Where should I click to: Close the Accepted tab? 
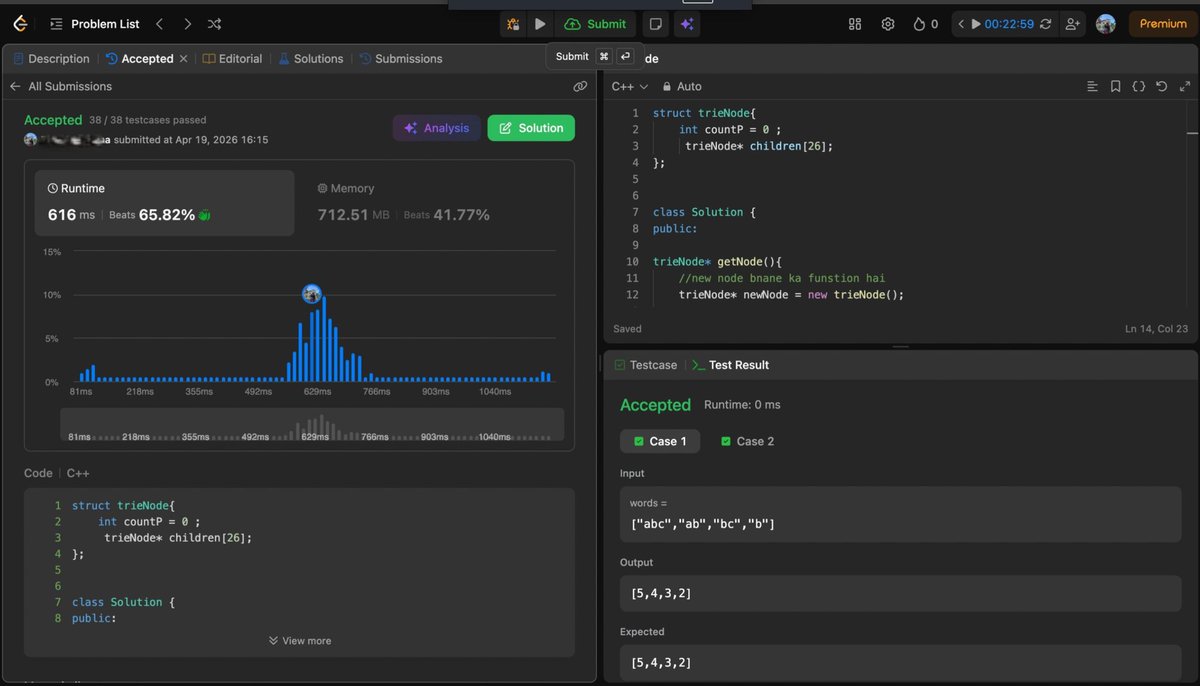[x=183, y=59]
